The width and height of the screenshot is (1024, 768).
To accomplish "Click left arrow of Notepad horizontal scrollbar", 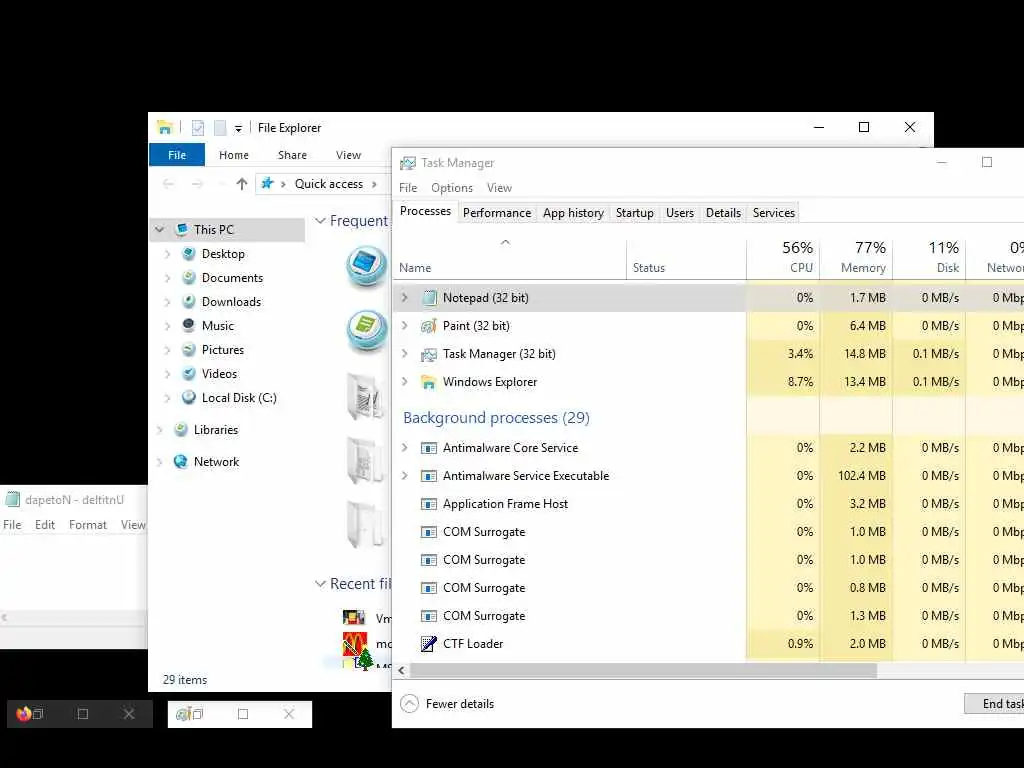I will [x=5, y=617].
